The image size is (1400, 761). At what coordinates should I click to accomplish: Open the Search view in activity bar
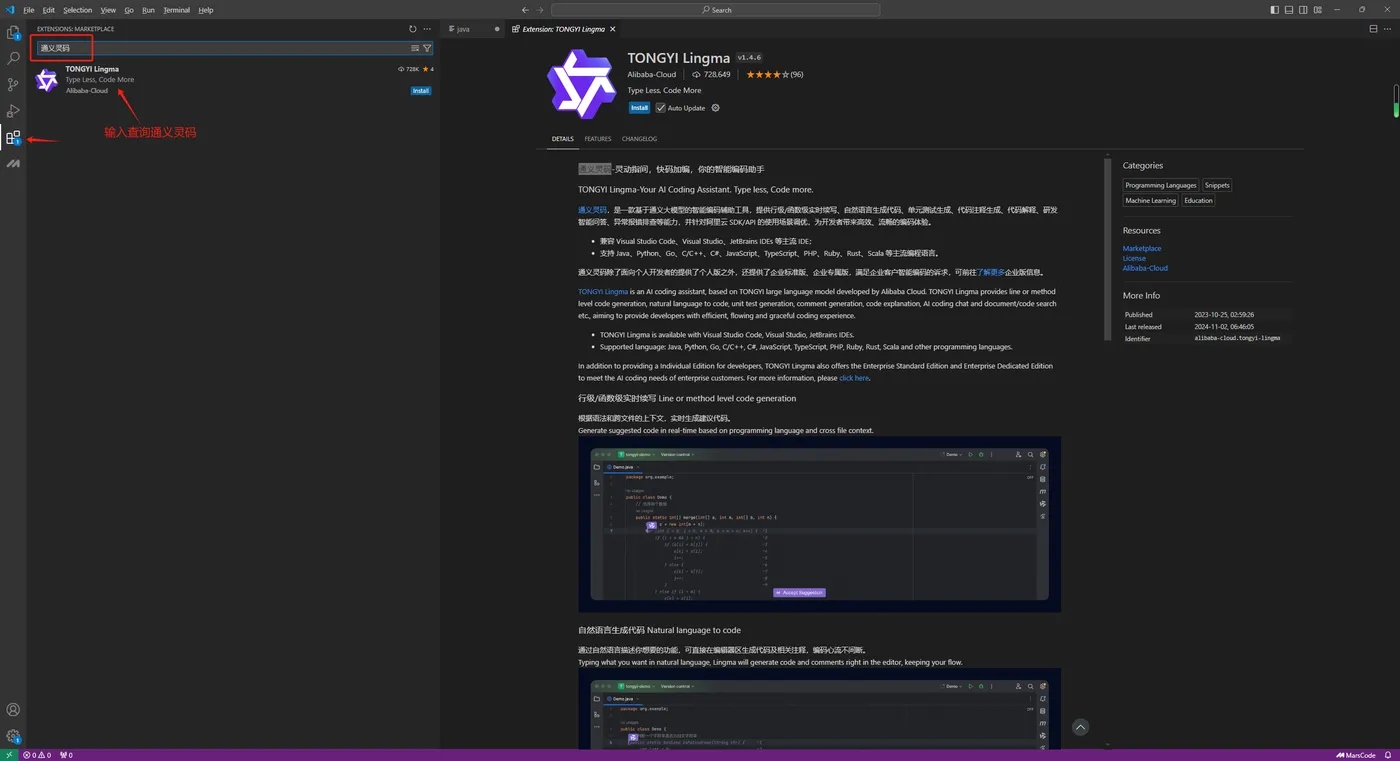coord(13,59)
